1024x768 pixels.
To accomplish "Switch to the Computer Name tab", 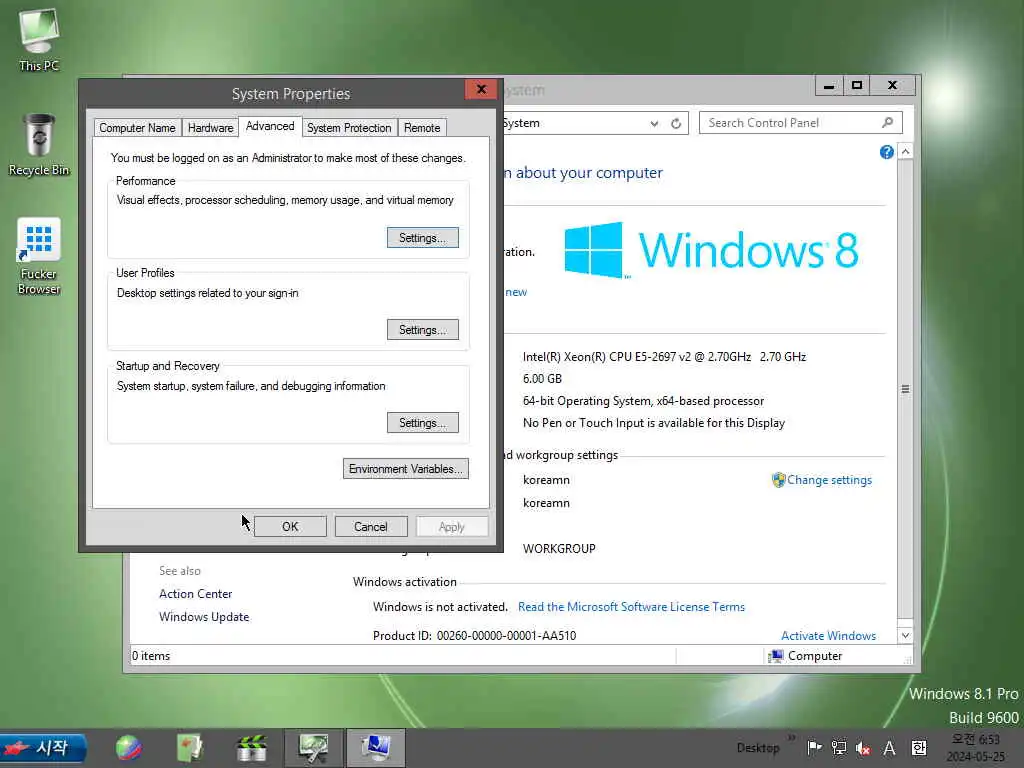I will point(137,128).
